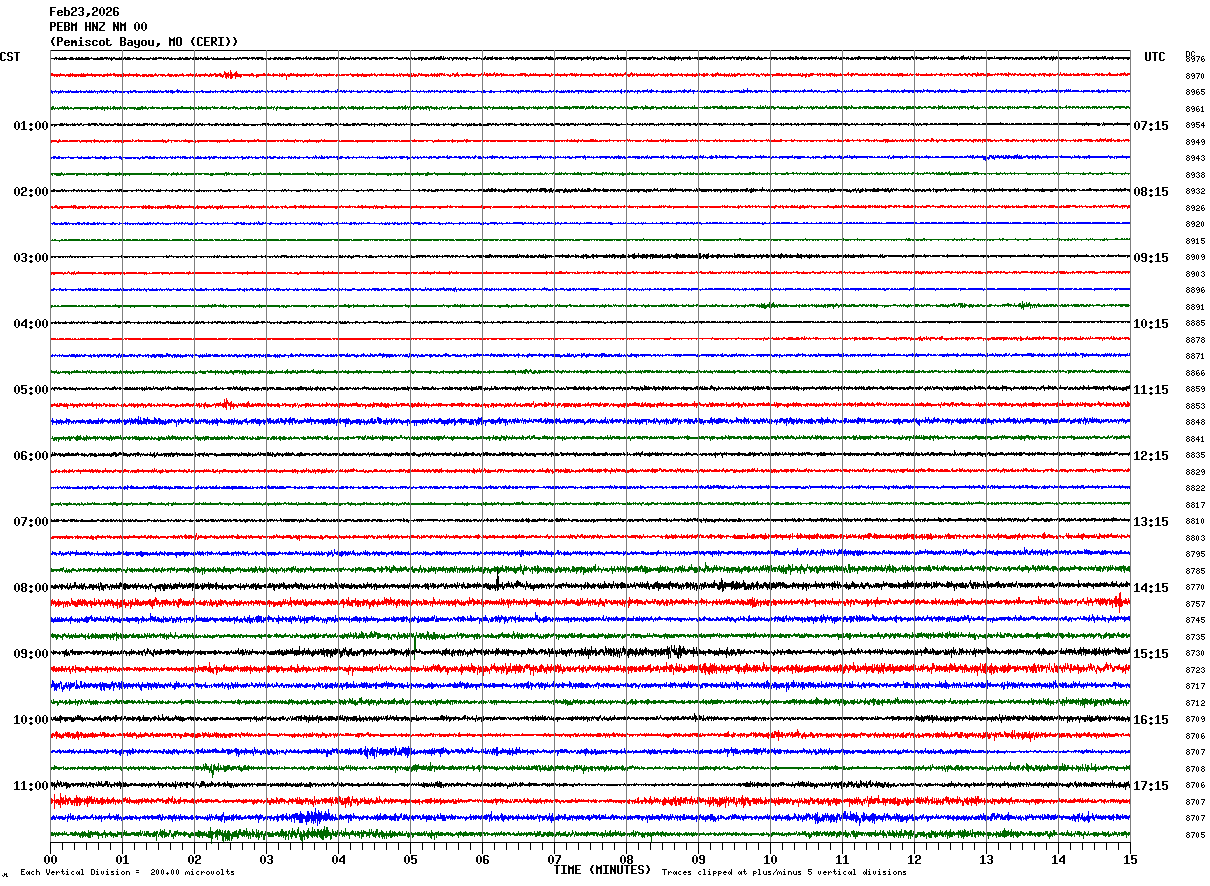This screenshot has width=1210, height=886.
Task: Click the DC offset value "8835"
Action: 1195,456
